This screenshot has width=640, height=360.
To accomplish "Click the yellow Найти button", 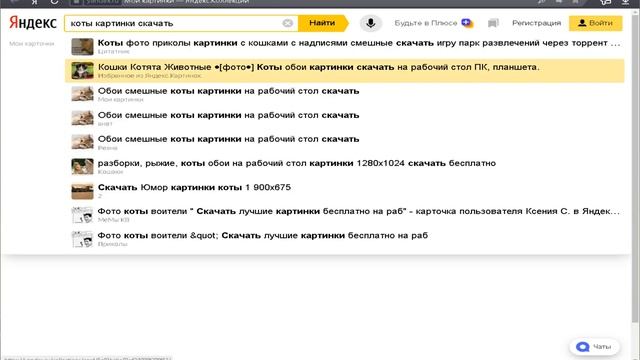I will pos(322,23).
